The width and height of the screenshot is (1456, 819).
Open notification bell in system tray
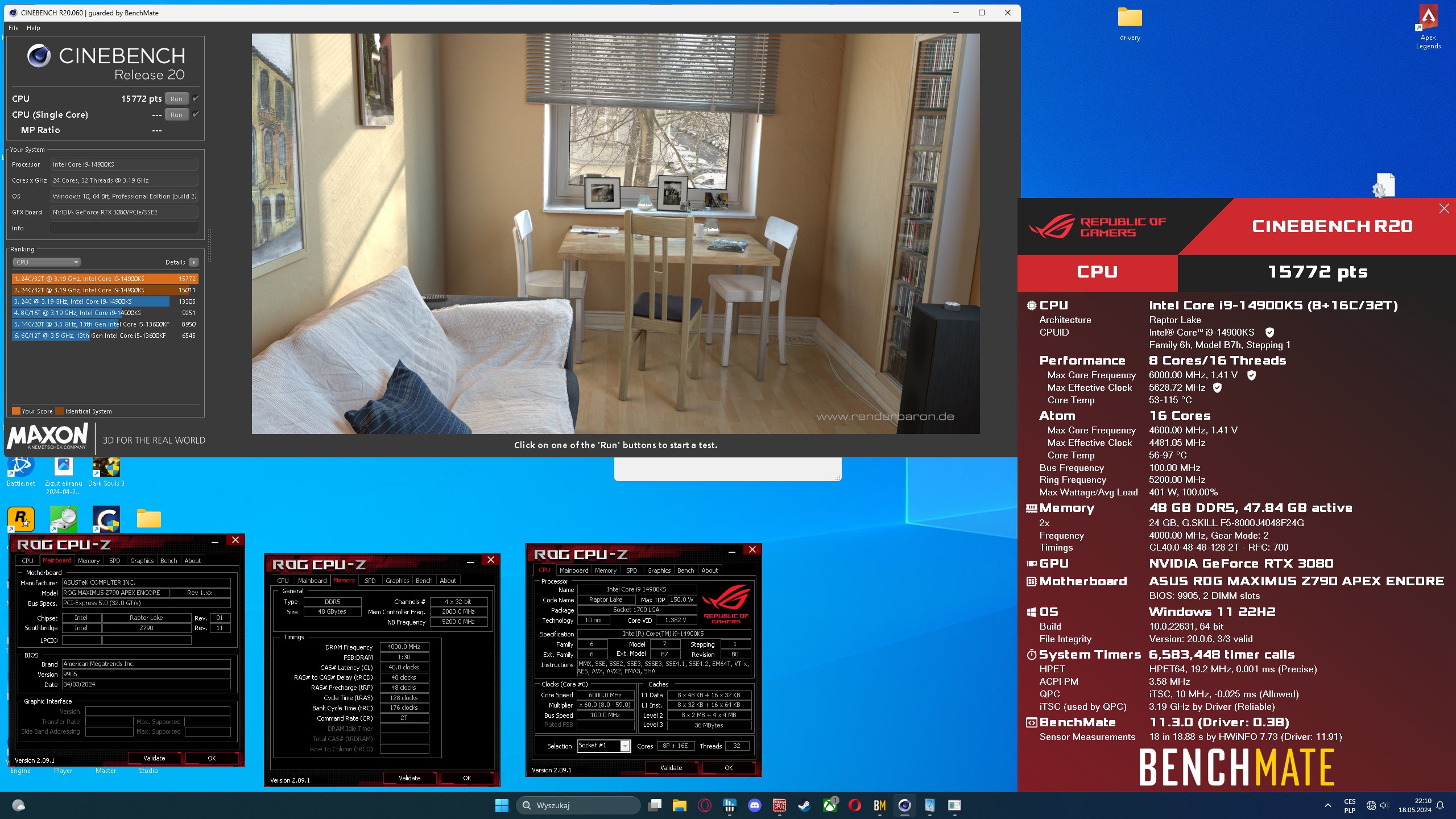pyautogui.click(x=1440, y=805)
